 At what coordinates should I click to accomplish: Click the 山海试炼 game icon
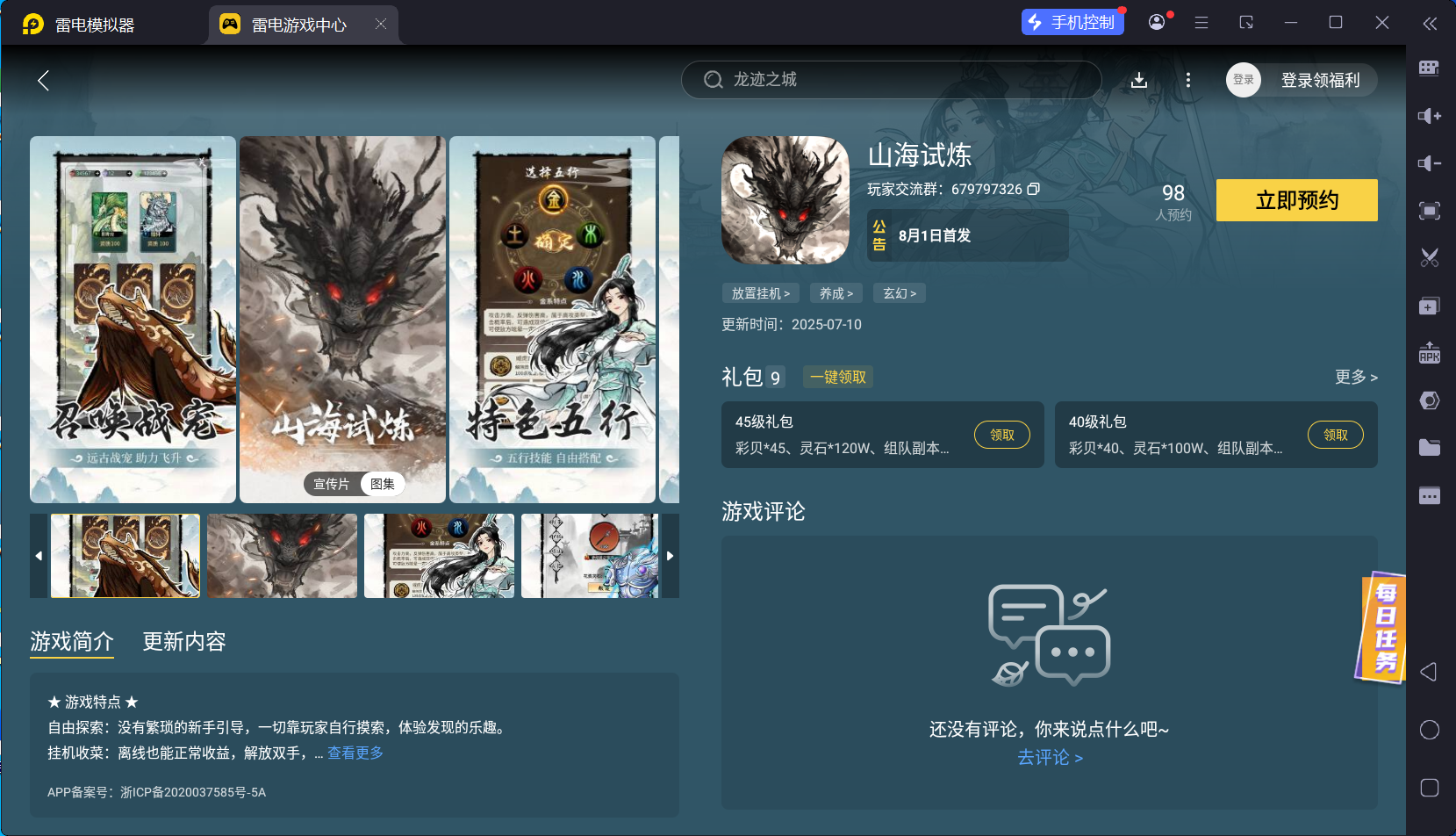(785, 200)
